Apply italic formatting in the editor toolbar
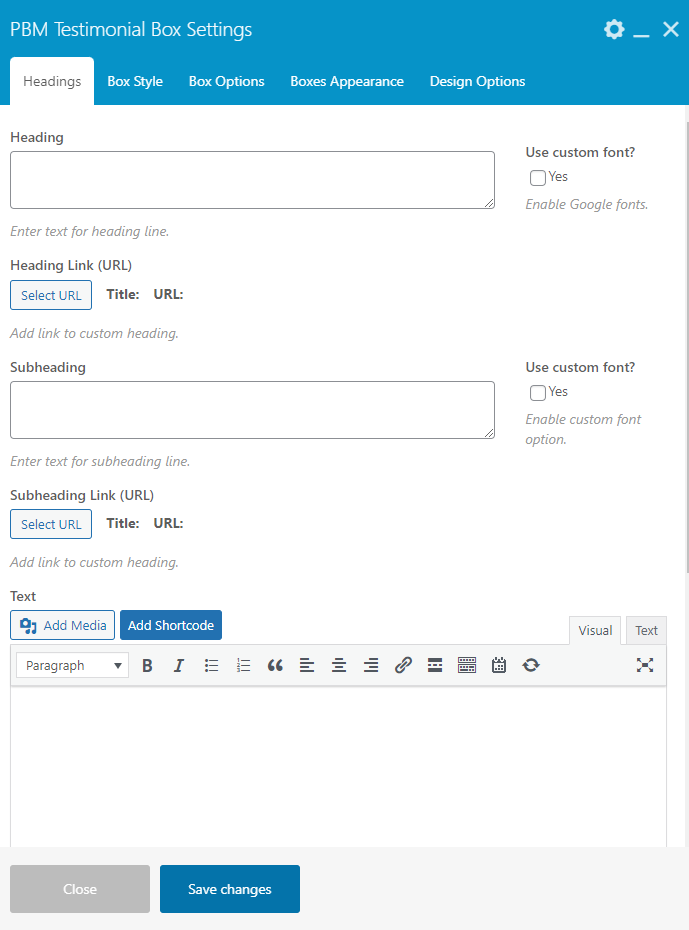Screen dimensions: 689x930 pyautogui.click(x=179, y=665)
